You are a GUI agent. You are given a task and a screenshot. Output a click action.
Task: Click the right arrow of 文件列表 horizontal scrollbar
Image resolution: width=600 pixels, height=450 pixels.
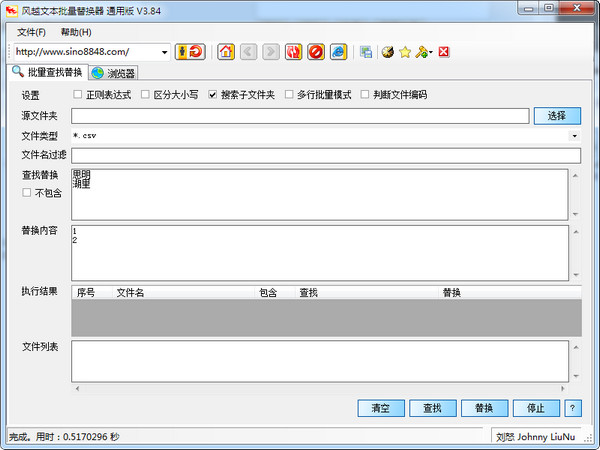[562, 389]
